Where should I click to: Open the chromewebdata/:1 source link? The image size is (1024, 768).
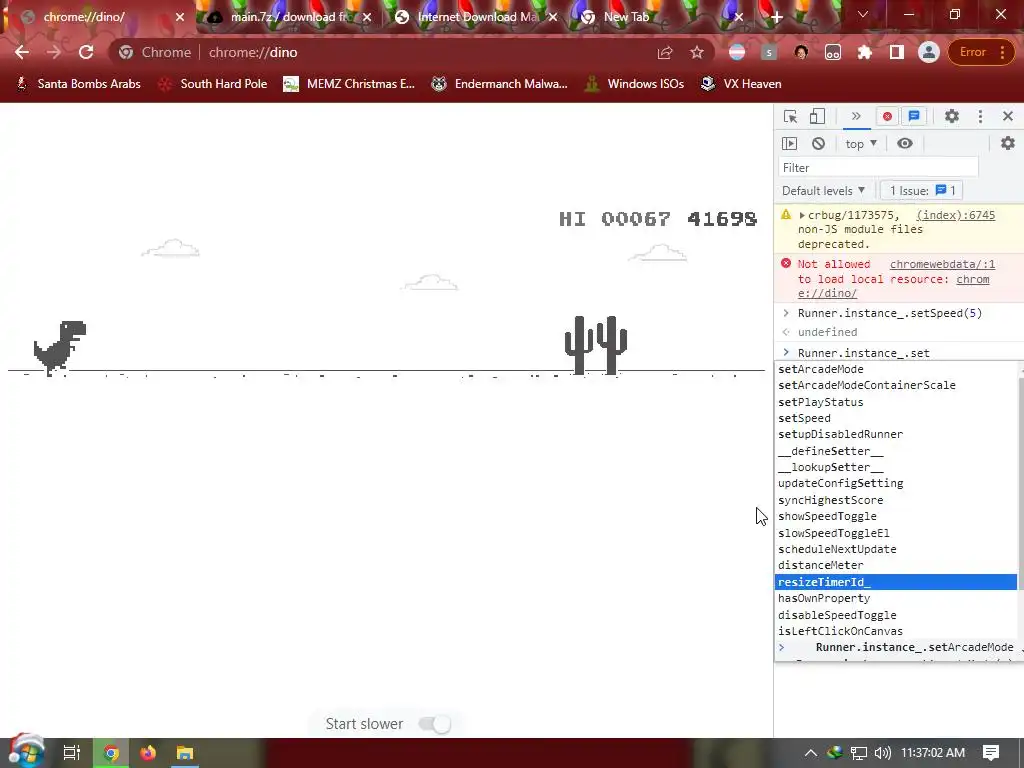[x=942, y=264]
